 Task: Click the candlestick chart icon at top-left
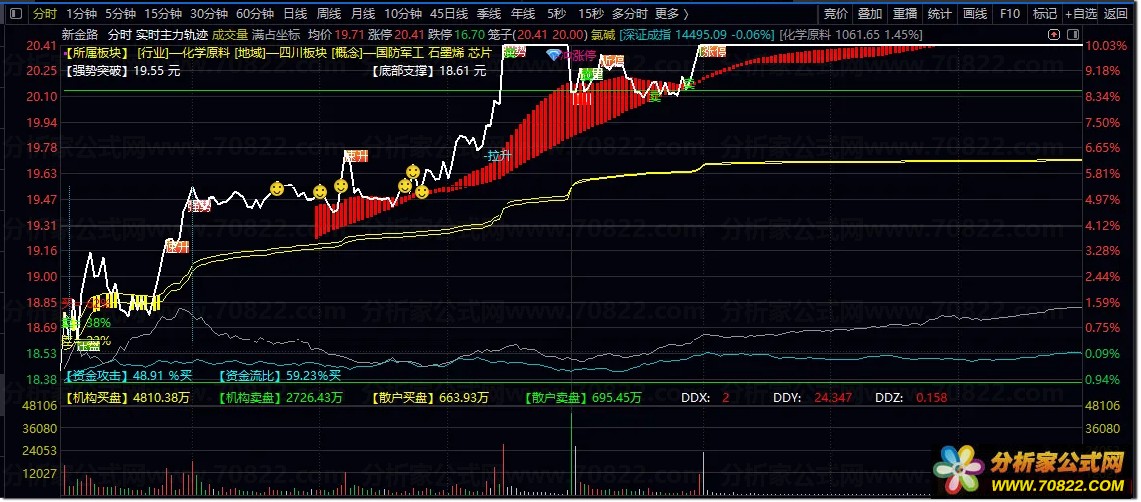pos(17,13)
